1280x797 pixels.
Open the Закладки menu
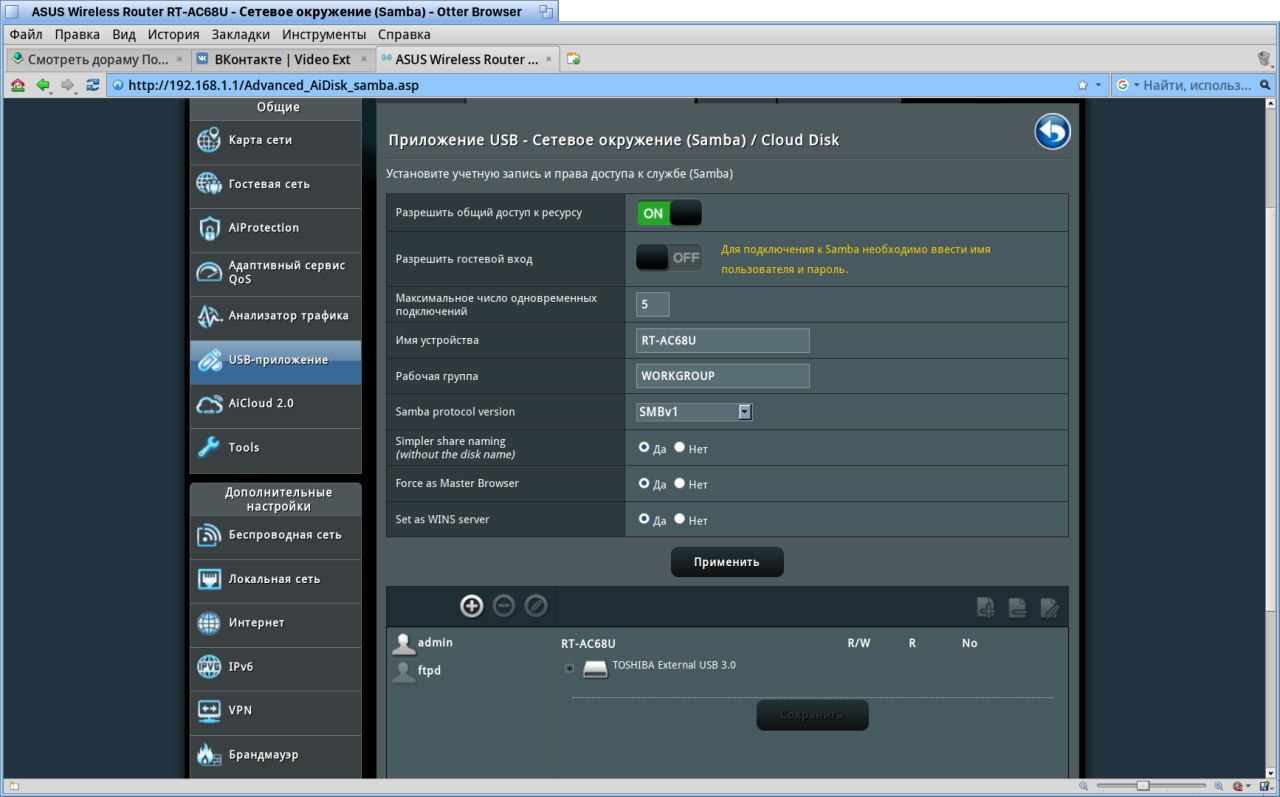[x=240, y=34]
